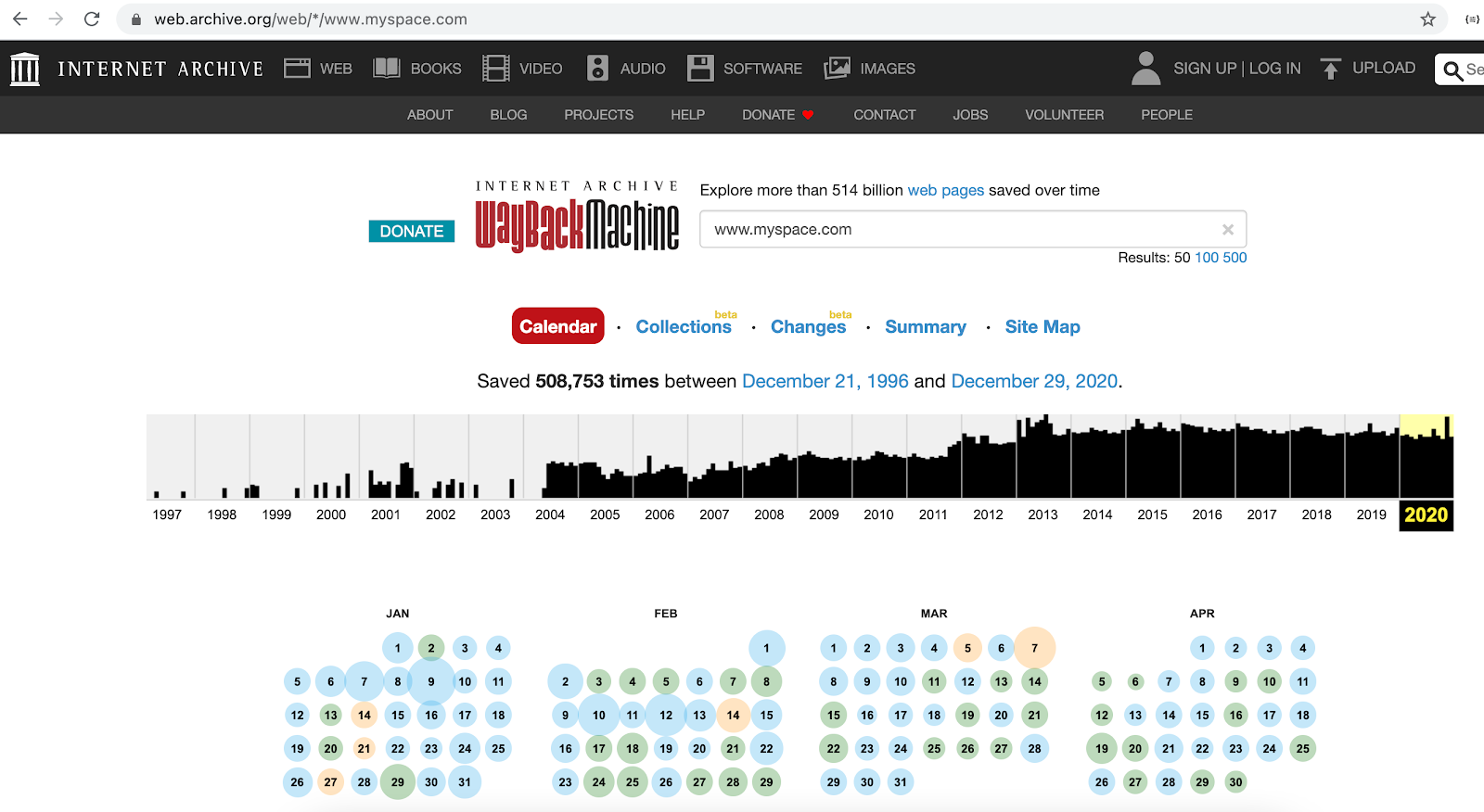Screen dimensions: 1484x812
Task: Click the Wayback Machine logo
Action: (x=577, y=217)
